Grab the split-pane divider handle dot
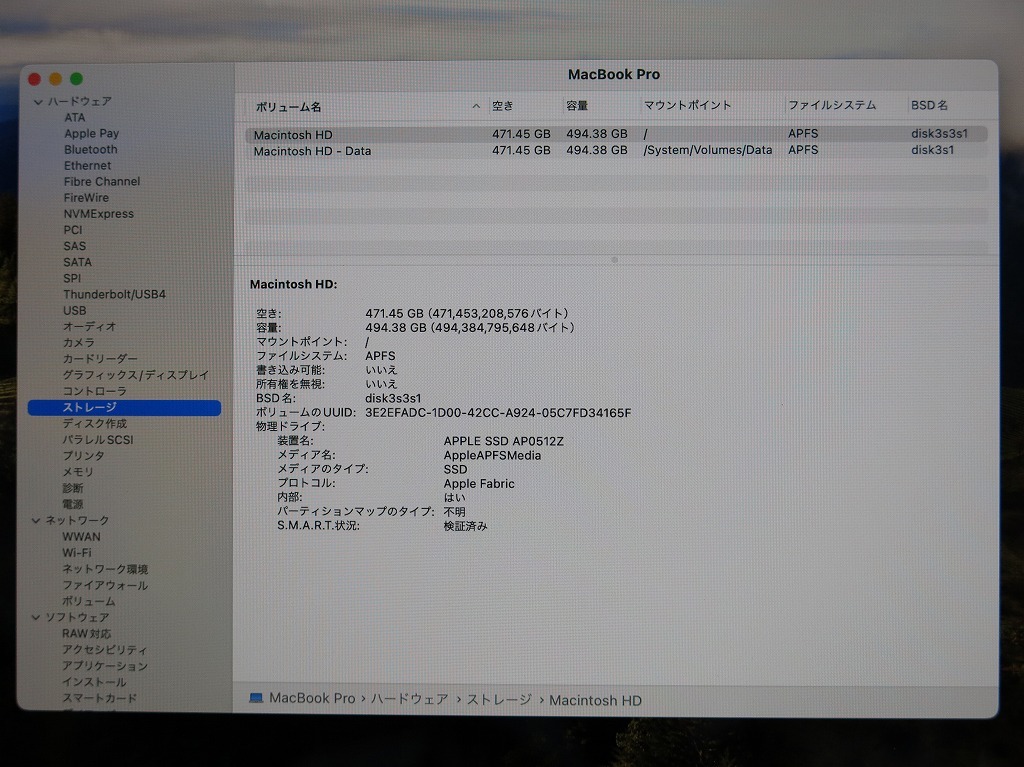1024x767 pixels. pos(615,260)
